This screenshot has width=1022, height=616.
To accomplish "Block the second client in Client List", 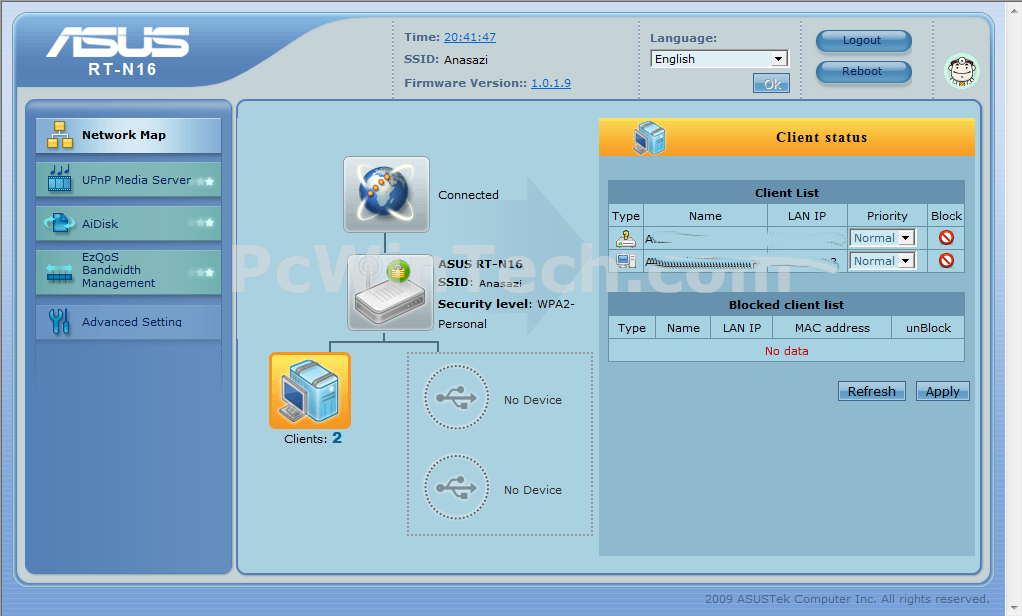I will click(946, 261).
